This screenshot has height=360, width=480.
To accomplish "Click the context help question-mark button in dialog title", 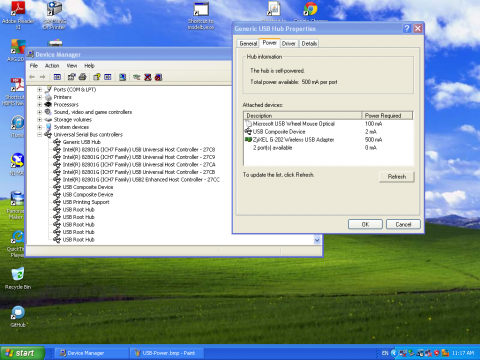I will point(407,29).
